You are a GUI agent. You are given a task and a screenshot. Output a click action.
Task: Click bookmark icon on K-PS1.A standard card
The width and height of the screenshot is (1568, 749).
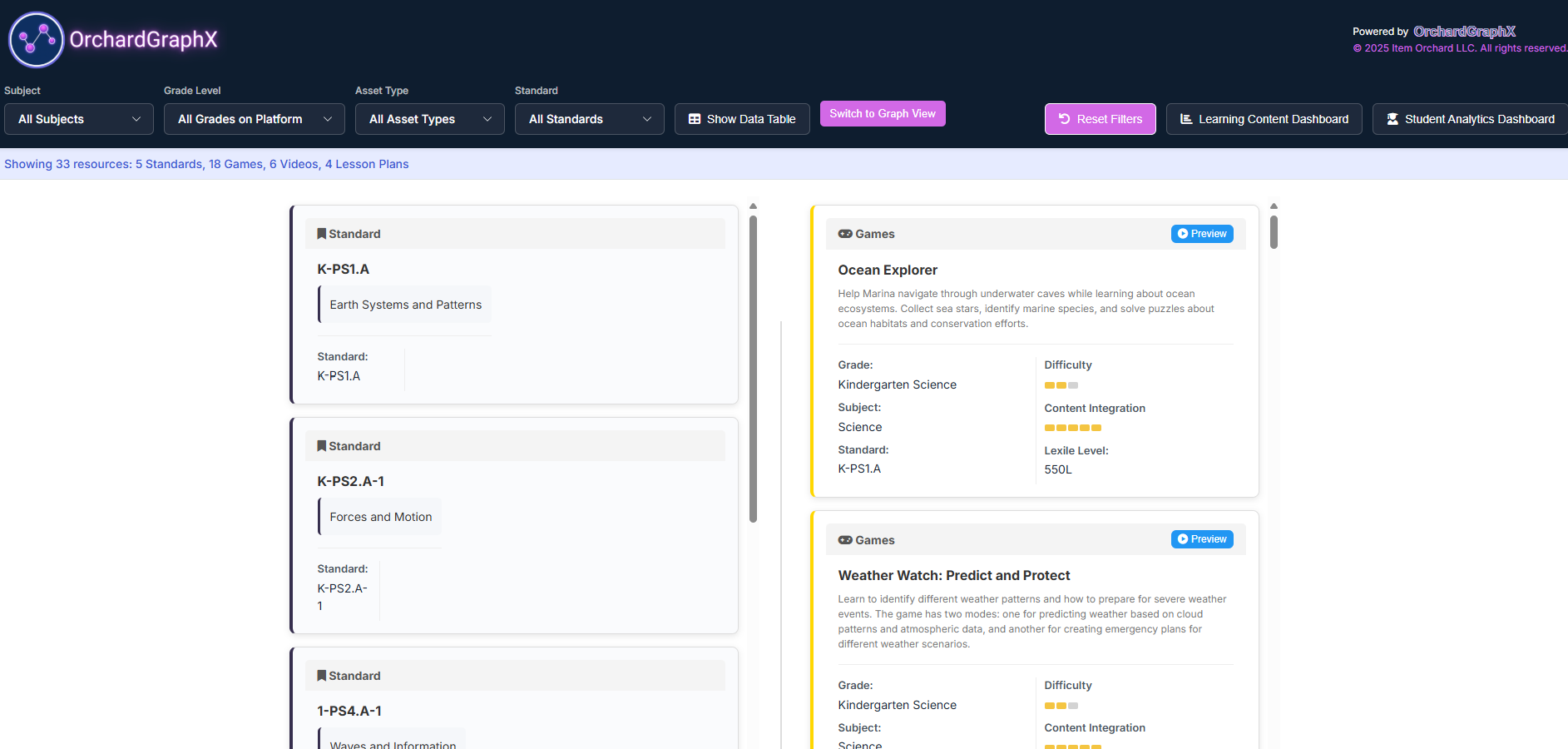pyautogui.click(x=321, y=234)
